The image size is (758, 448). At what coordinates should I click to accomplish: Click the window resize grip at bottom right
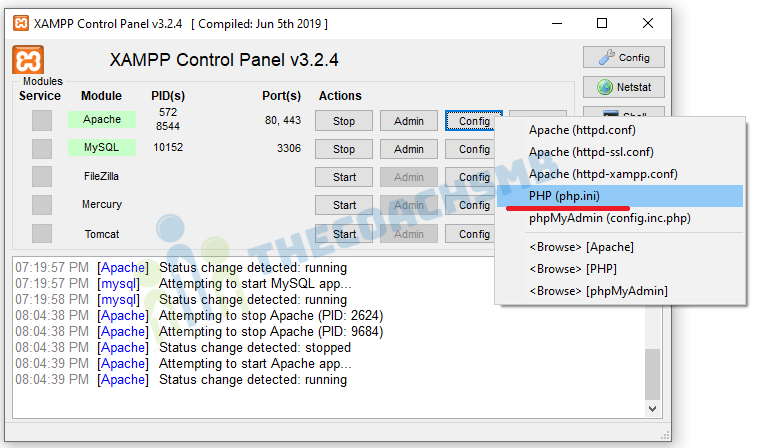pyautogui.click(x=665, y=435)
